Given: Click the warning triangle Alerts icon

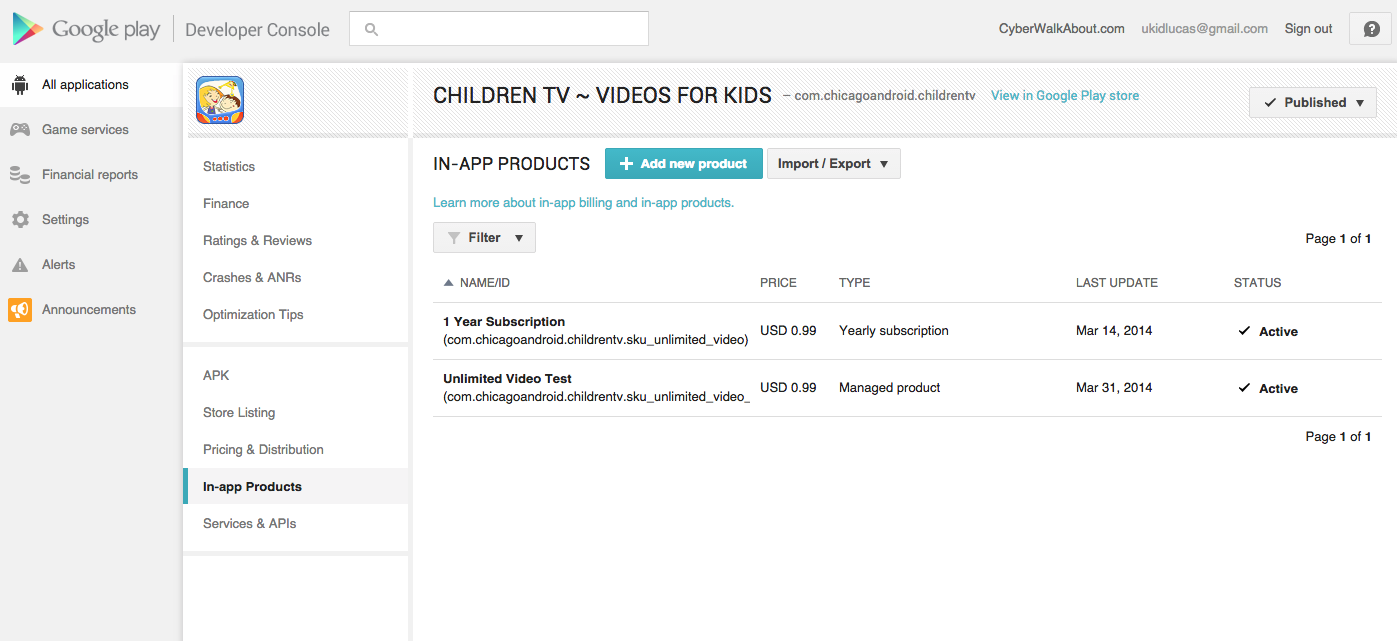Looking at the screenshot, I should pos(20,265).
